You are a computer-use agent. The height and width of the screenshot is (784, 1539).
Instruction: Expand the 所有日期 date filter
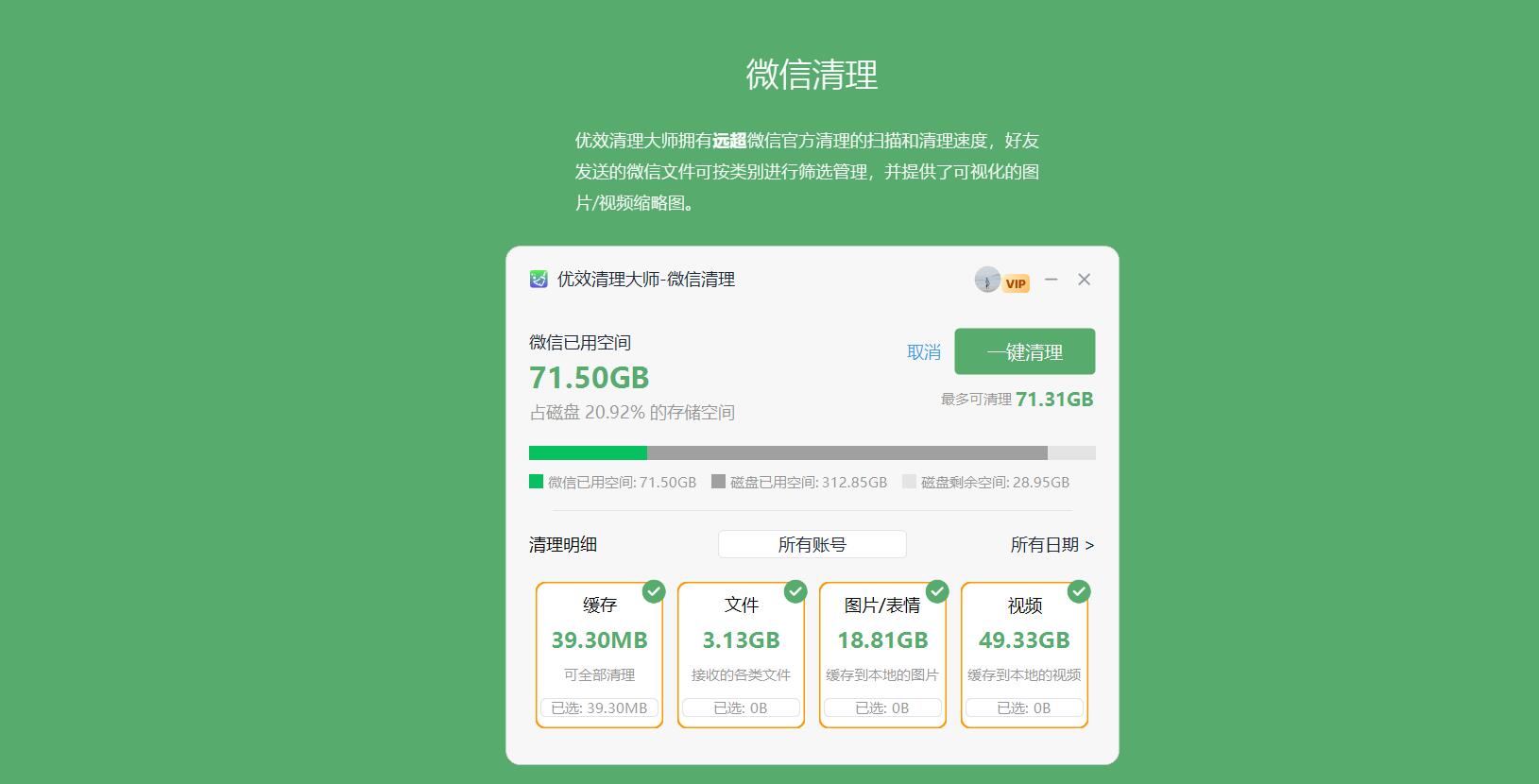(x=1052, y=545)
